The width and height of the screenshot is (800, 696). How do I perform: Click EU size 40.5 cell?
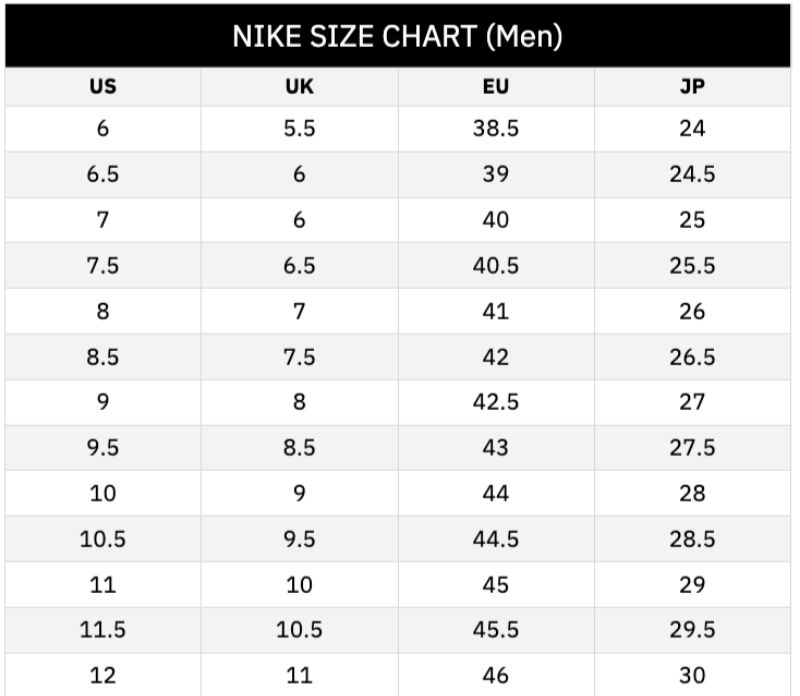pos(495,265)
